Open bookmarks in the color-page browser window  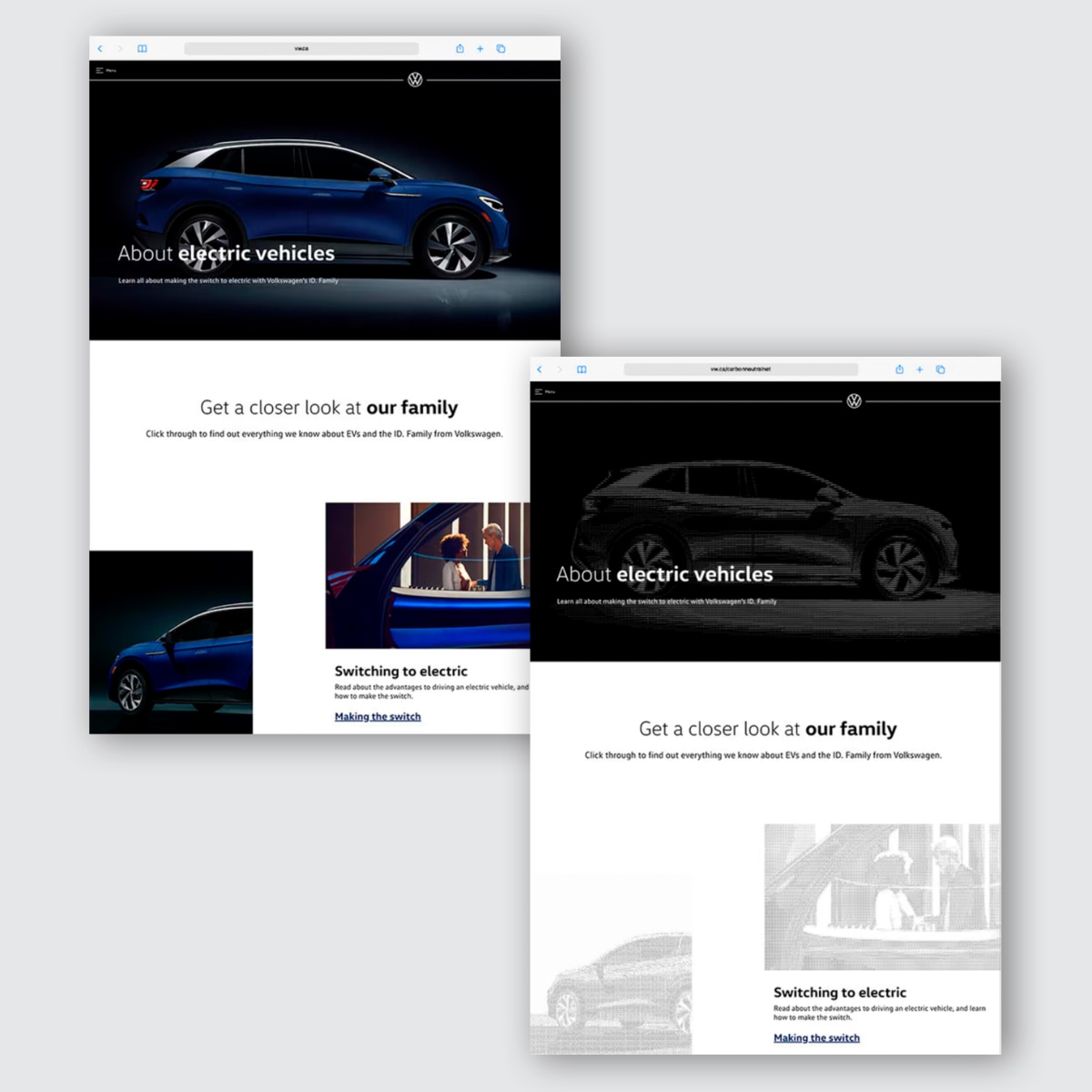coord(142,49)
